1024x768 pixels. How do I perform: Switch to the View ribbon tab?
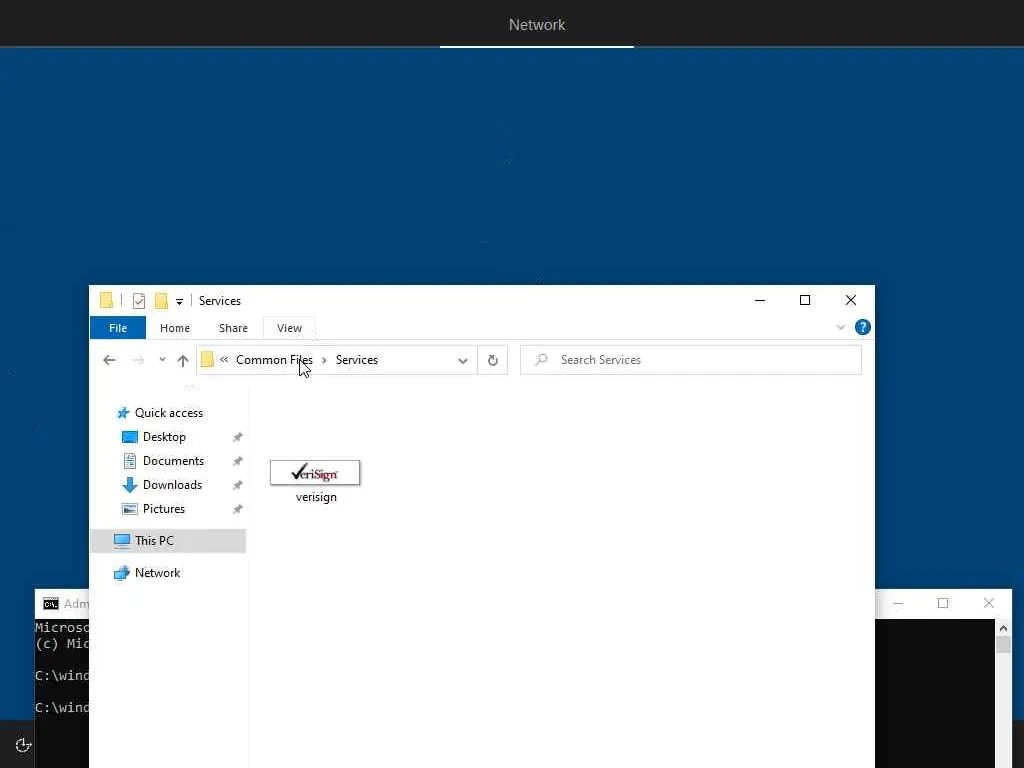(x=289, y=328)
